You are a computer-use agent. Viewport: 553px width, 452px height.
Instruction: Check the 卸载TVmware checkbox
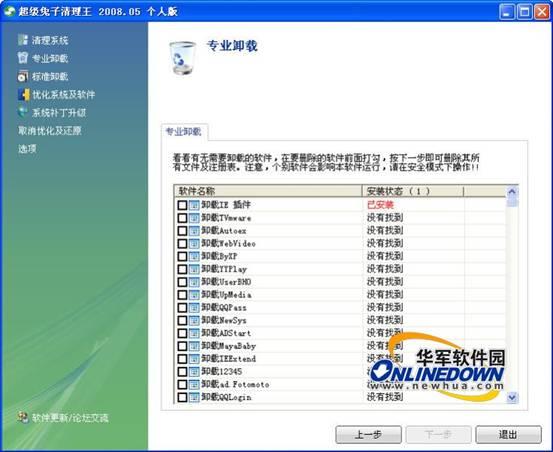pyautogui.click(x=182, y=218)
